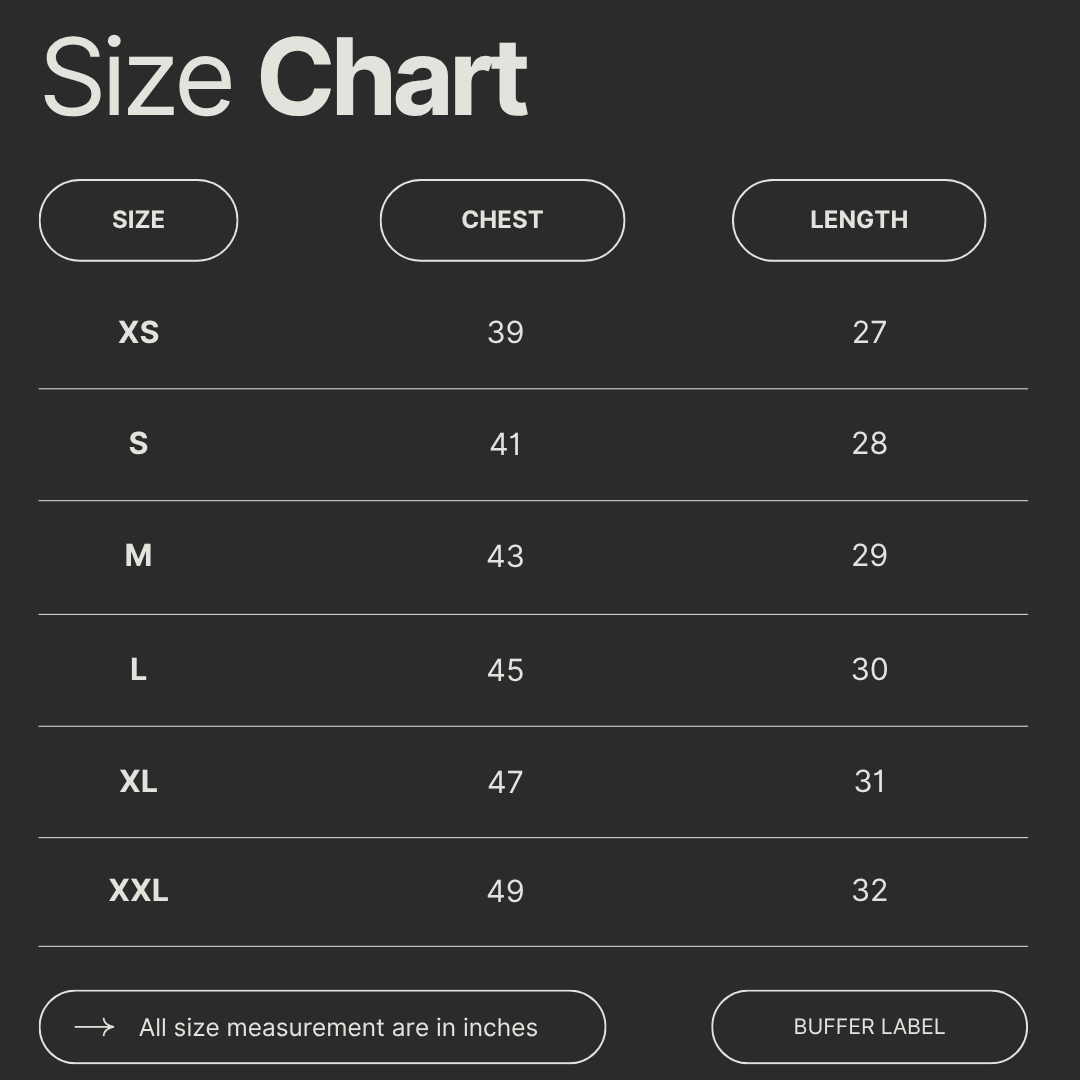Screen dimensions: 1080x1080
Task: Click the arrow icon in measurement note
Action: click(94, 1027)
